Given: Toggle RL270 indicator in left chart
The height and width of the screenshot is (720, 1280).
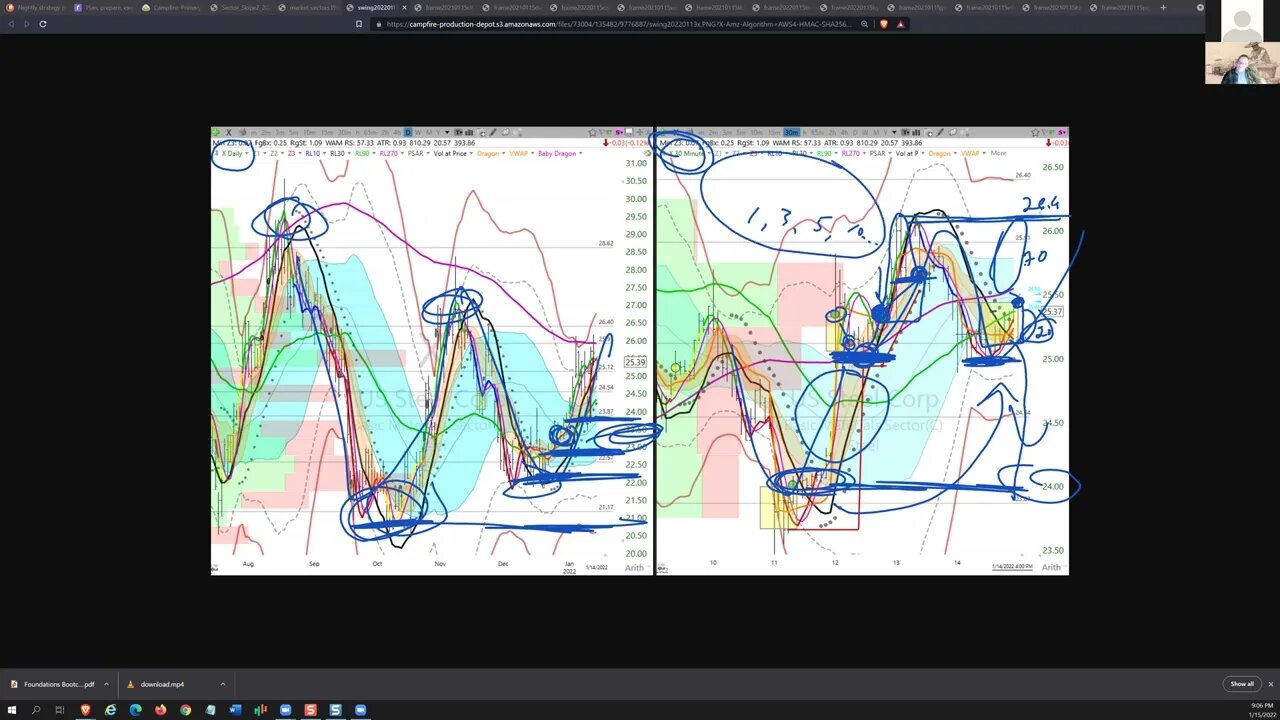Looking at the screenshot, I should tap(389, 153).
